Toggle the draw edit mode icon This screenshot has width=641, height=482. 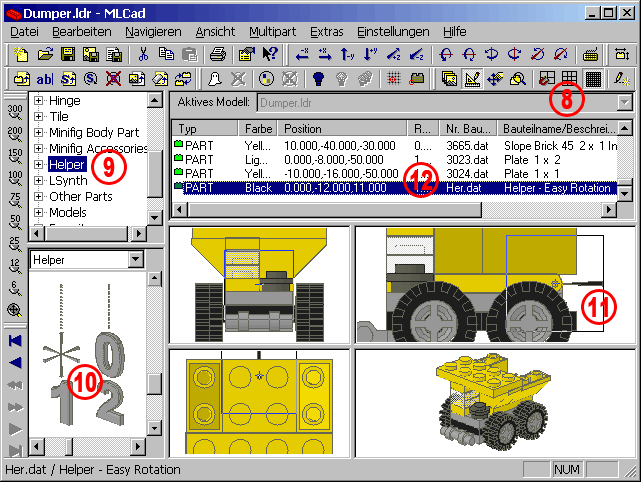472,78
